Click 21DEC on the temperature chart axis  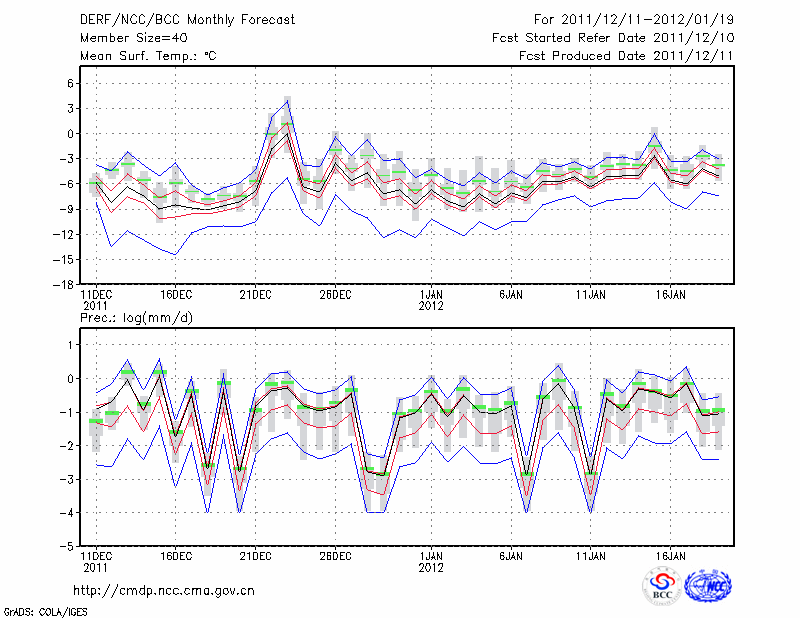pos(255,295)
